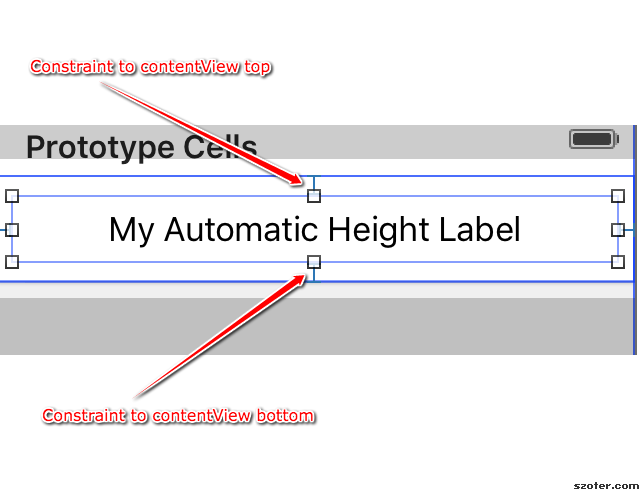Select the bottom-right resize handle of the label

(x=618, y=262)
